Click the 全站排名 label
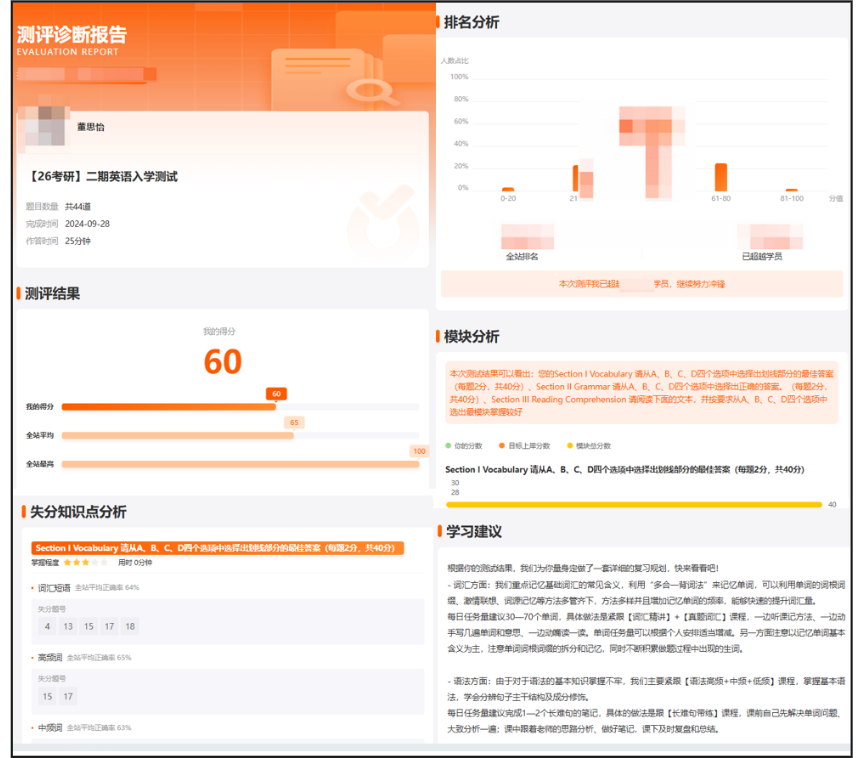856x758 pixels. click(522, 256)
